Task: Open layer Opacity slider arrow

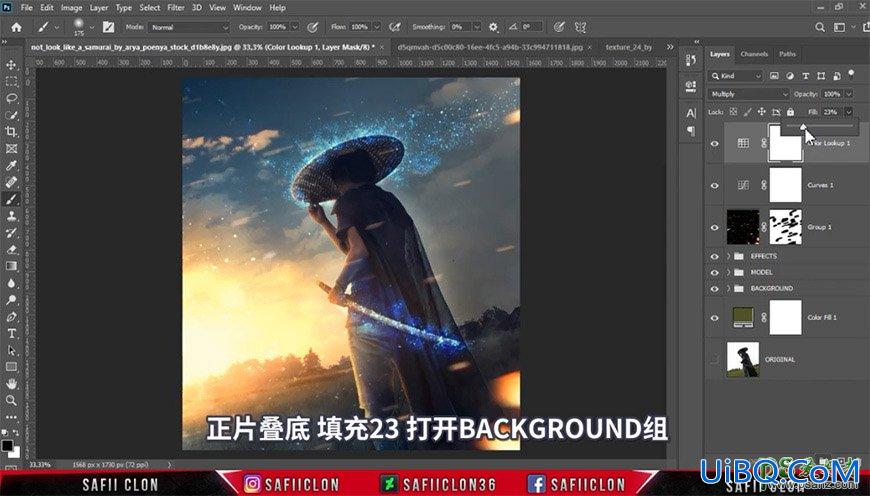Action: coord(848,94)
